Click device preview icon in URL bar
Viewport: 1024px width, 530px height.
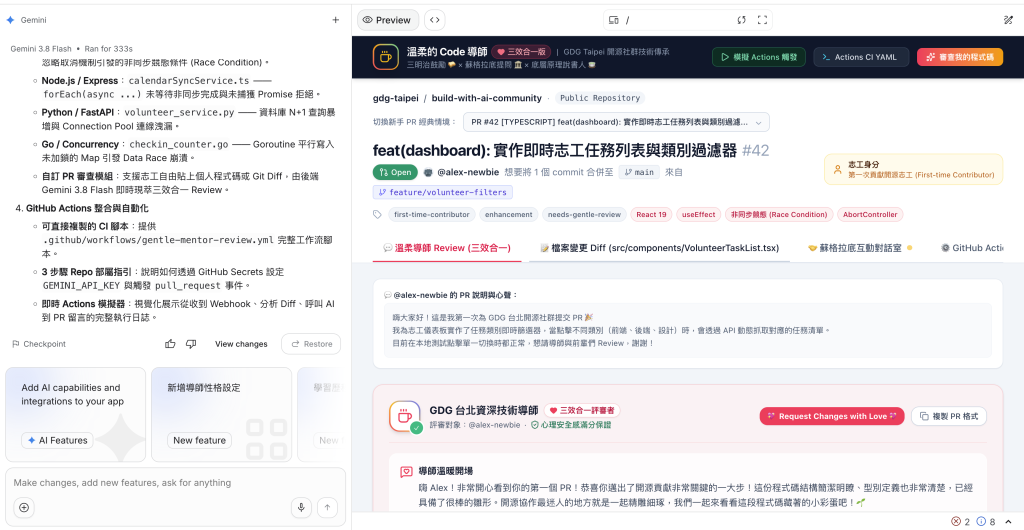(613, 20)
